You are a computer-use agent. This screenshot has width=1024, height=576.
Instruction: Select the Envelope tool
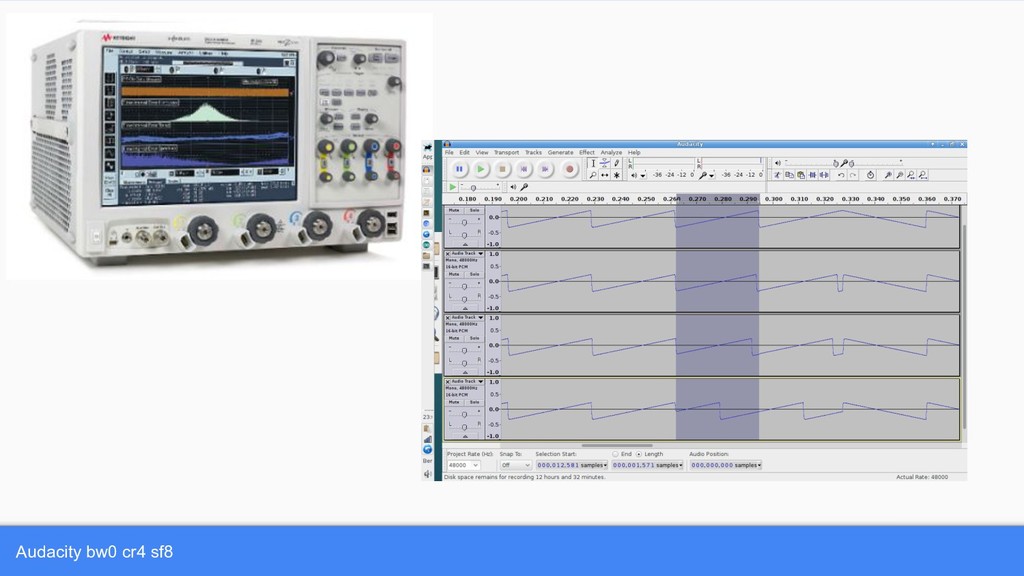click(x=605, y=163)
